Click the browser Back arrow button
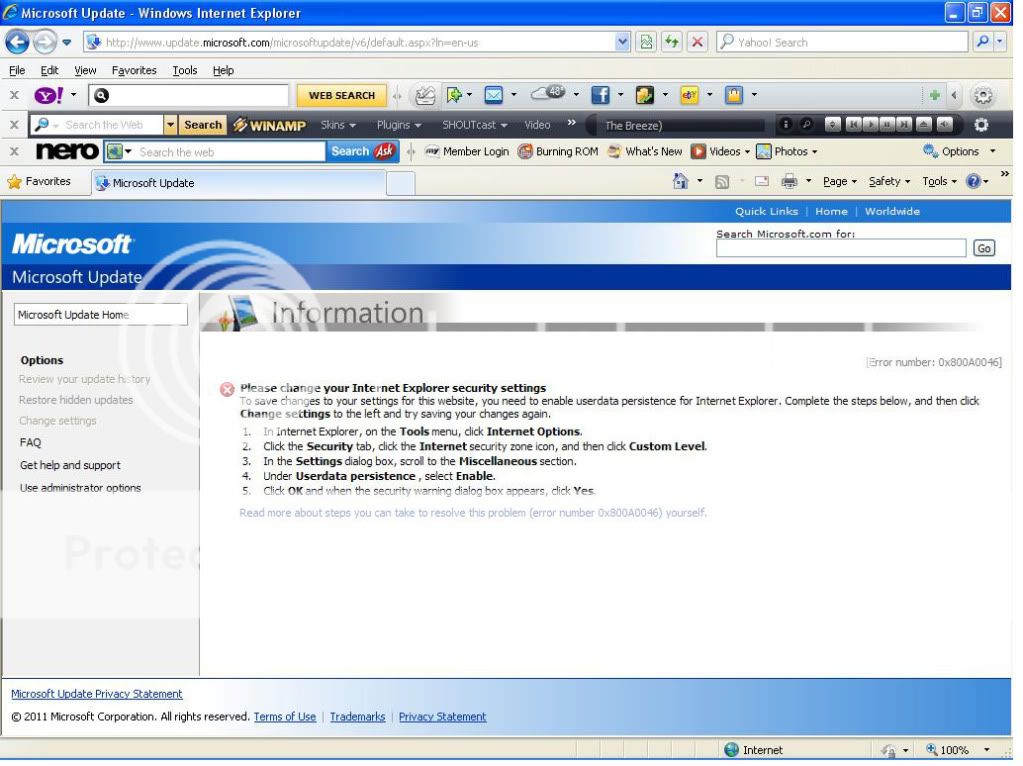 tap(17, 42)
